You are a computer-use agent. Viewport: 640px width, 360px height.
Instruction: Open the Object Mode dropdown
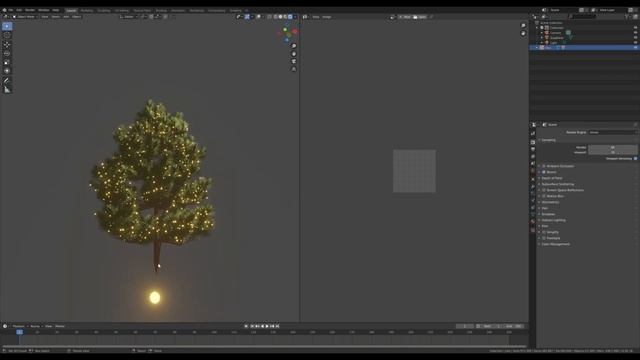click(24, 17)
